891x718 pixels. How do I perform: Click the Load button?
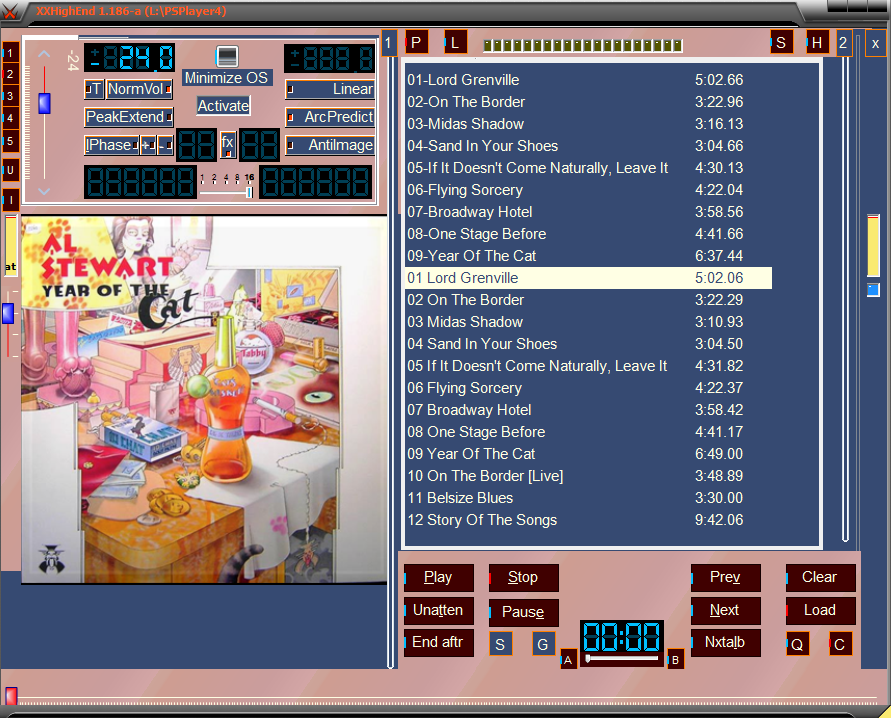[x=821, y=610]
